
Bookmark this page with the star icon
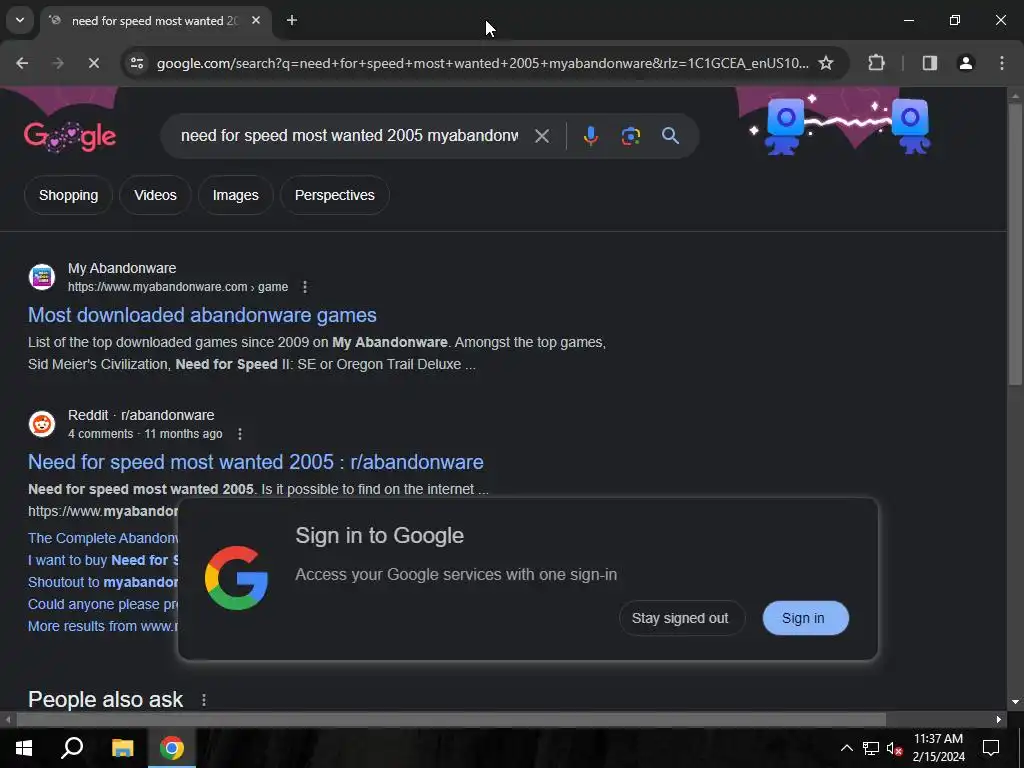tap(826, 63)
